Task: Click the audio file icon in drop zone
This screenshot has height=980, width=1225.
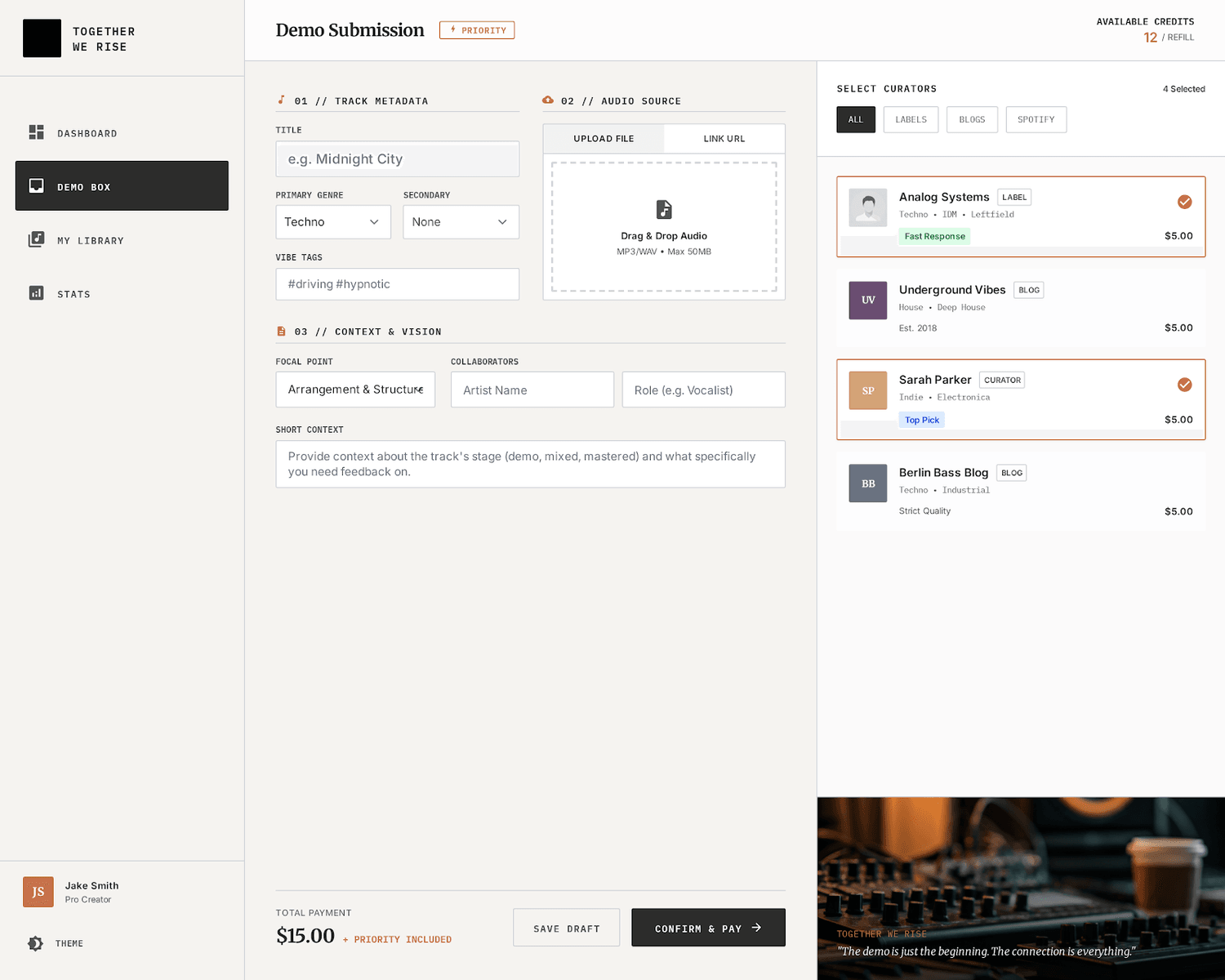Action: click(x=664, y=210)
